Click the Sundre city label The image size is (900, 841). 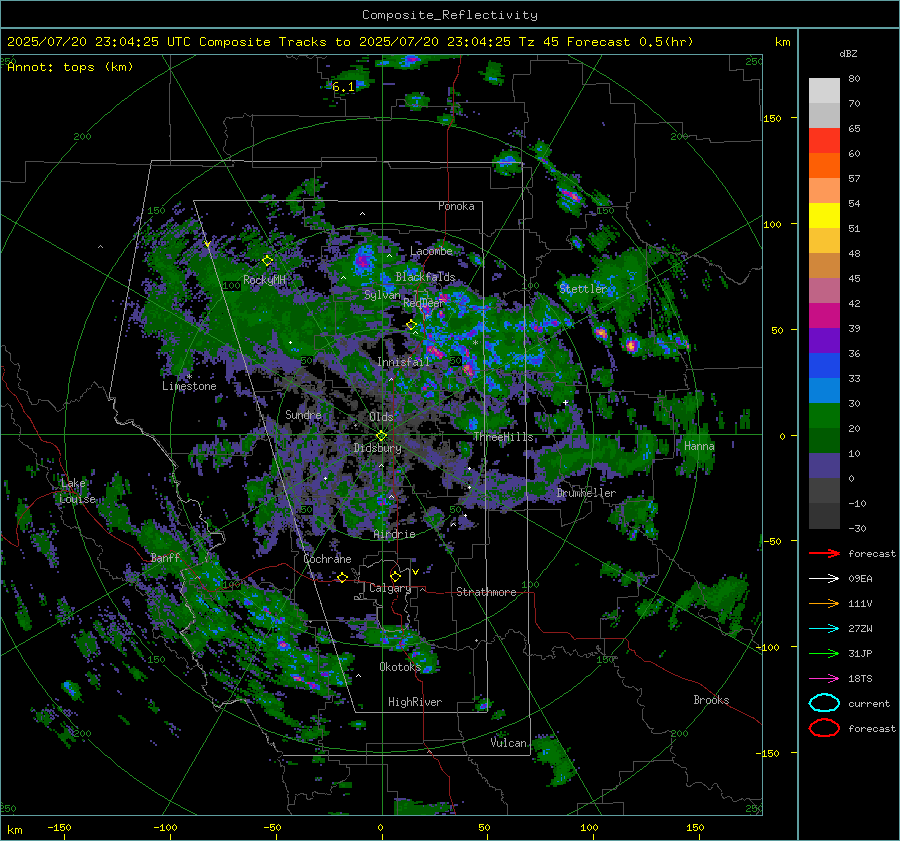pos(303,414)
